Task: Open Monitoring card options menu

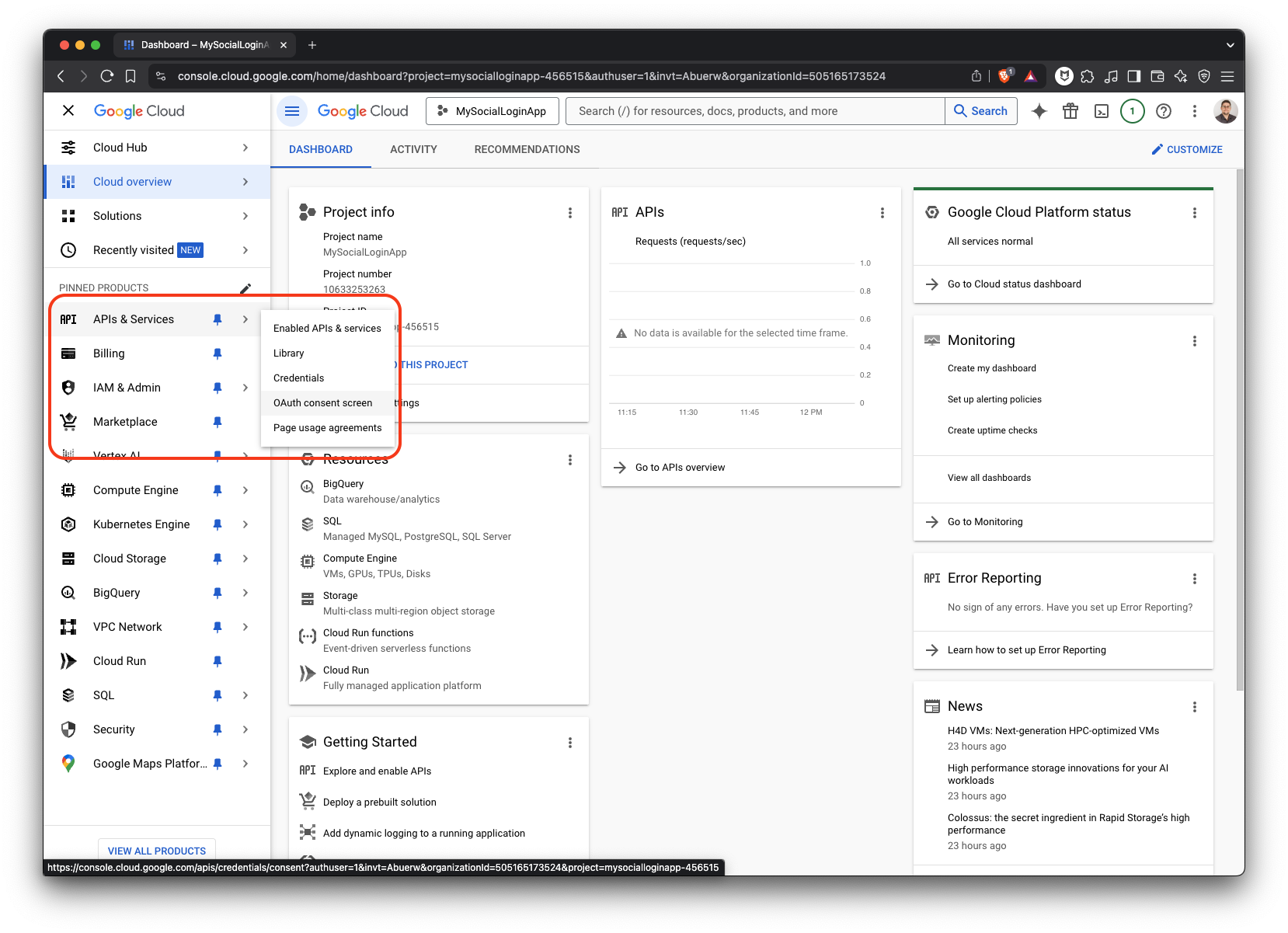Action: (1195, 341)
